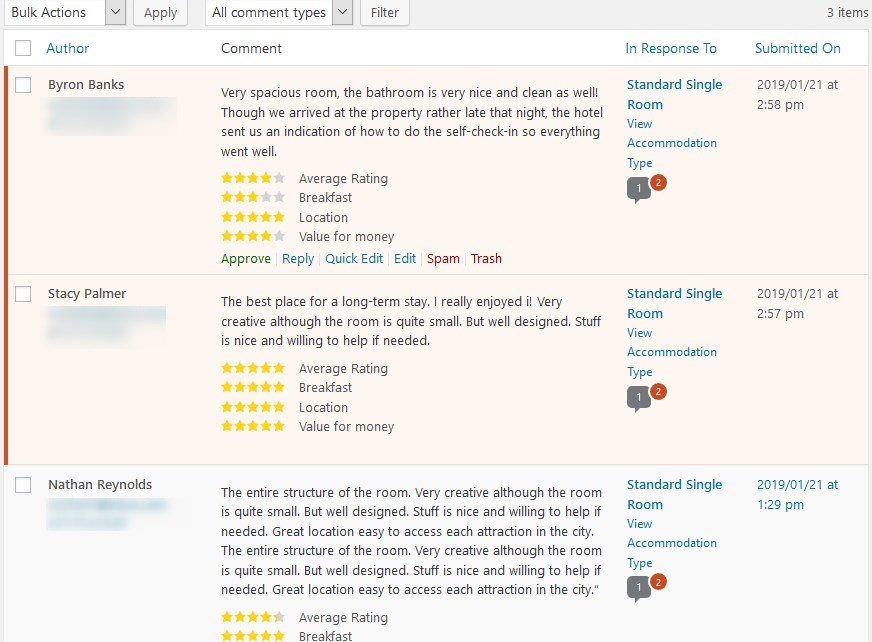The width and height of the screenshot is (872, 642).
Task: Sort by Submitted On column header
Action: (797, 48)
